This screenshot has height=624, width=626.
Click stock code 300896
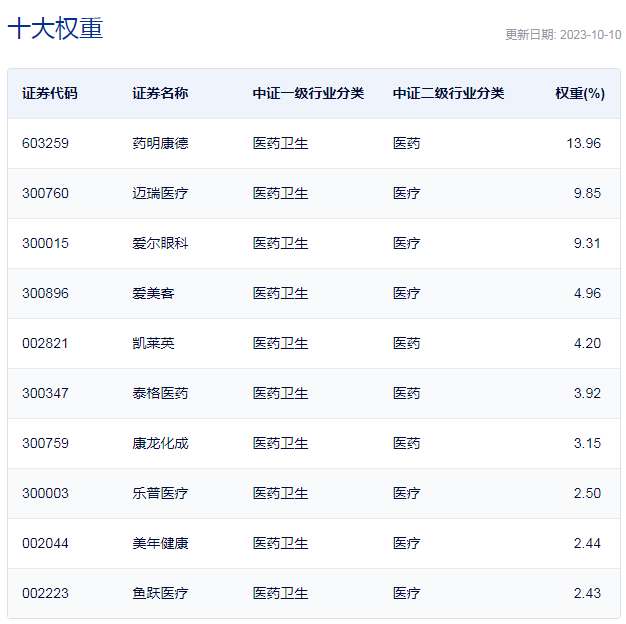coord(45,293)
